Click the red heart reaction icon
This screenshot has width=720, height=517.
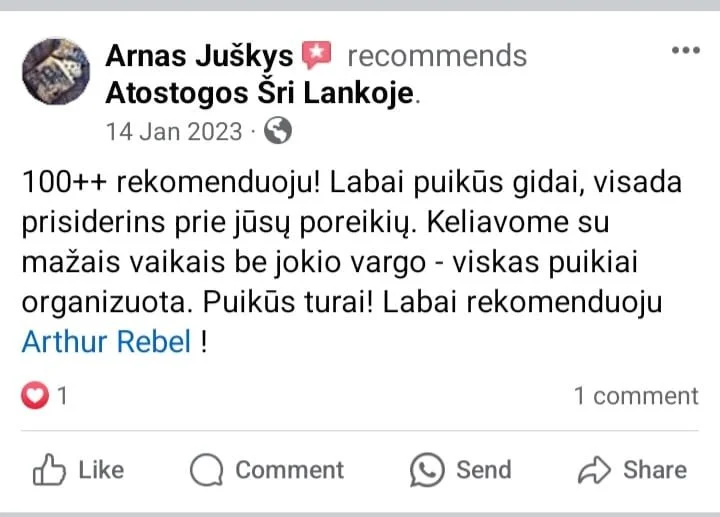35,395
